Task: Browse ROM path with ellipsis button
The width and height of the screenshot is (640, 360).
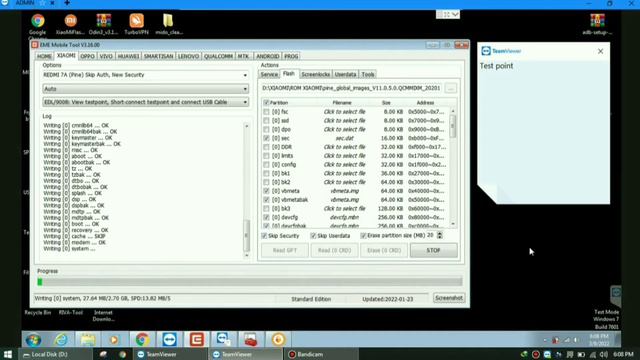Action: tap(451, 88)
